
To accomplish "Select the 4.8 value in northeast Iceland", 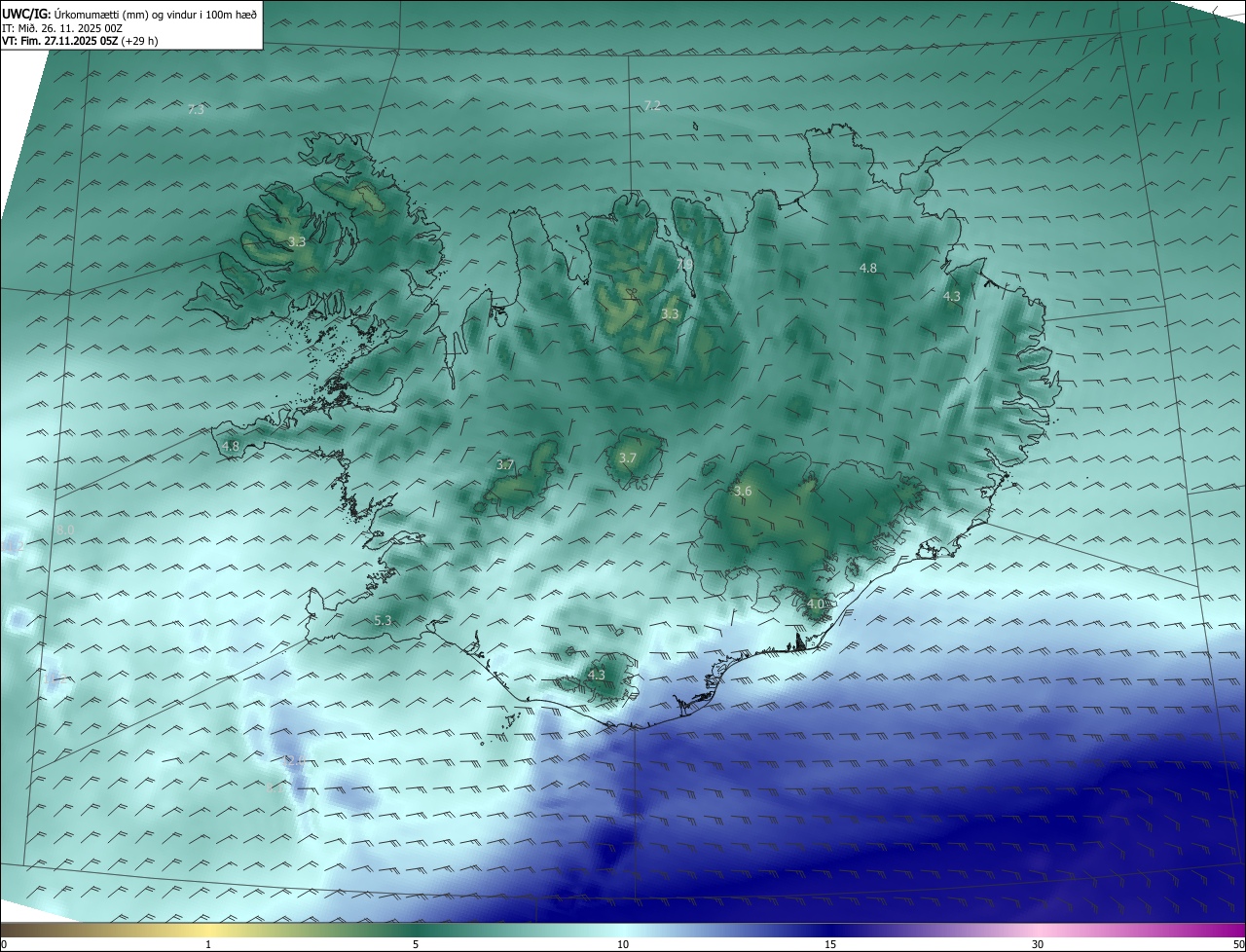I will pos(867,268).
